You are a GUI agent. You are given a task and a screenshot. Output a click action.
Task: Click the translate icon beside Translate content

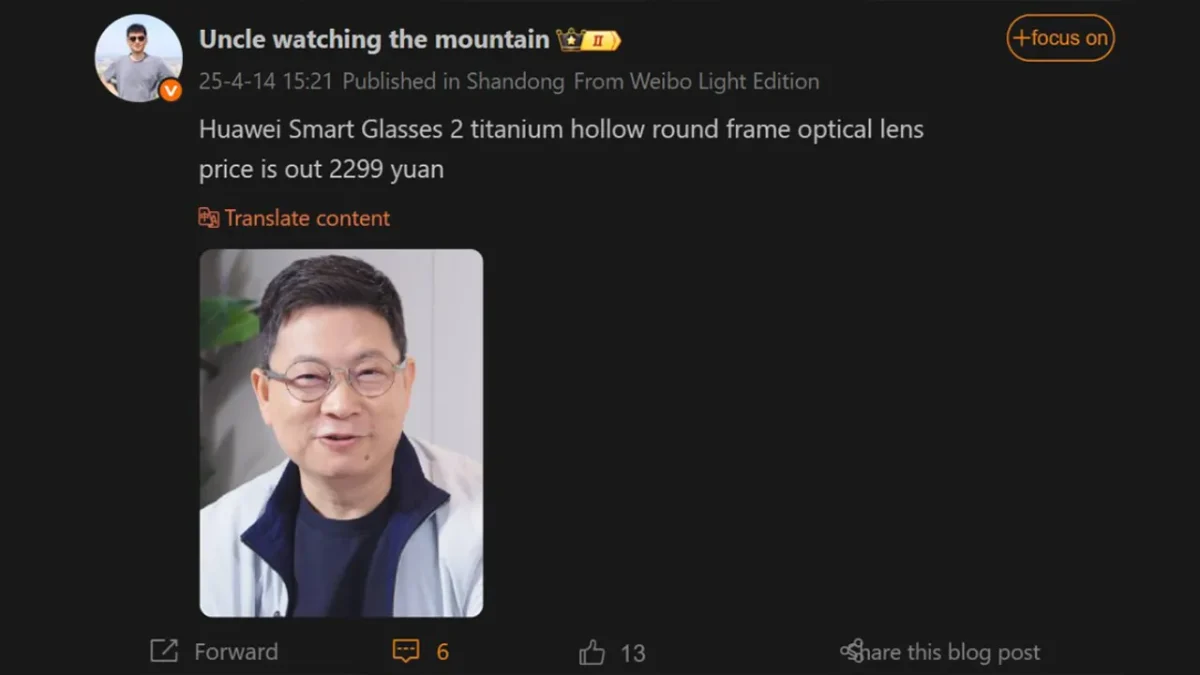[x=209, y=218]
